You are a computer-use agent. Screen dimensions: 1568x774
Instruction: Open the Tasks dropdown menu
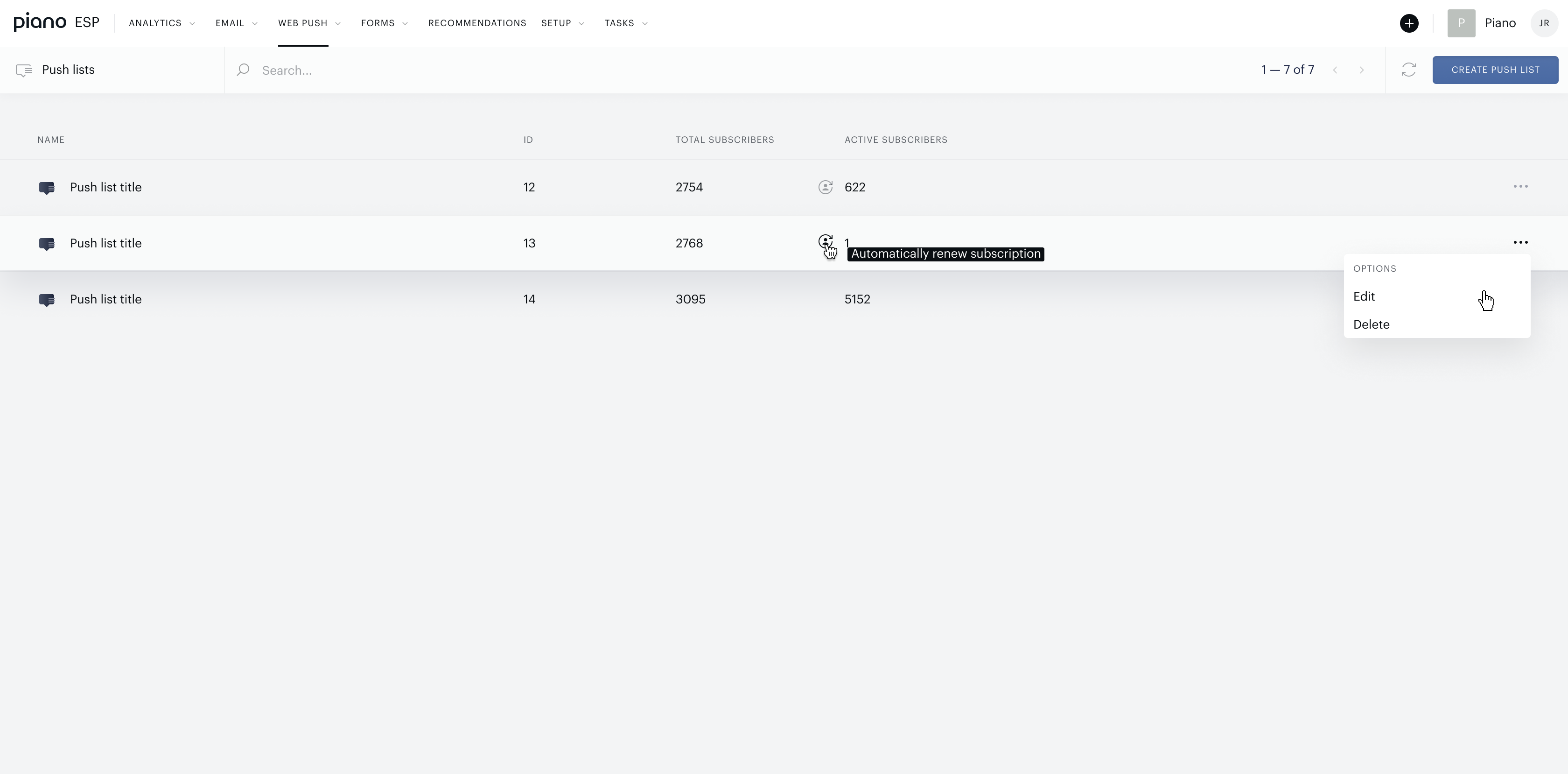tap(626, 23)
